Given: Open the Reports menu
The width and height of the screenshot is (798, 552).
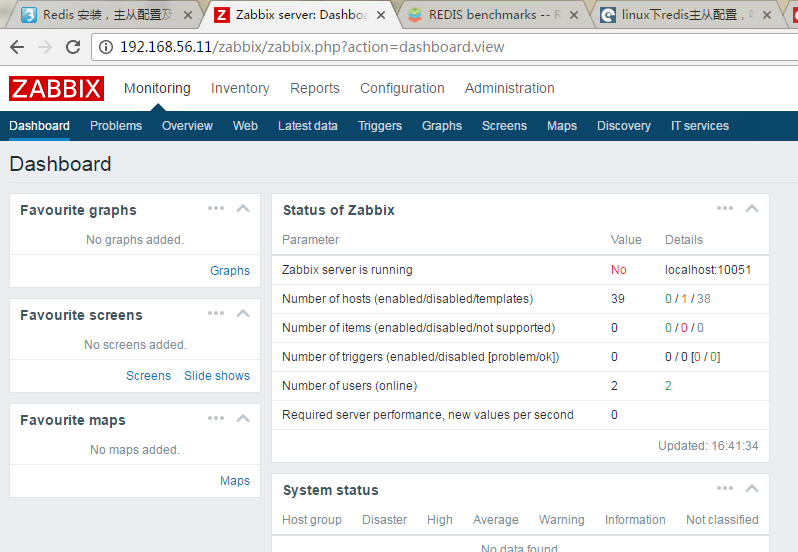Looking at the screenshot, I should (x=315, y=89).
